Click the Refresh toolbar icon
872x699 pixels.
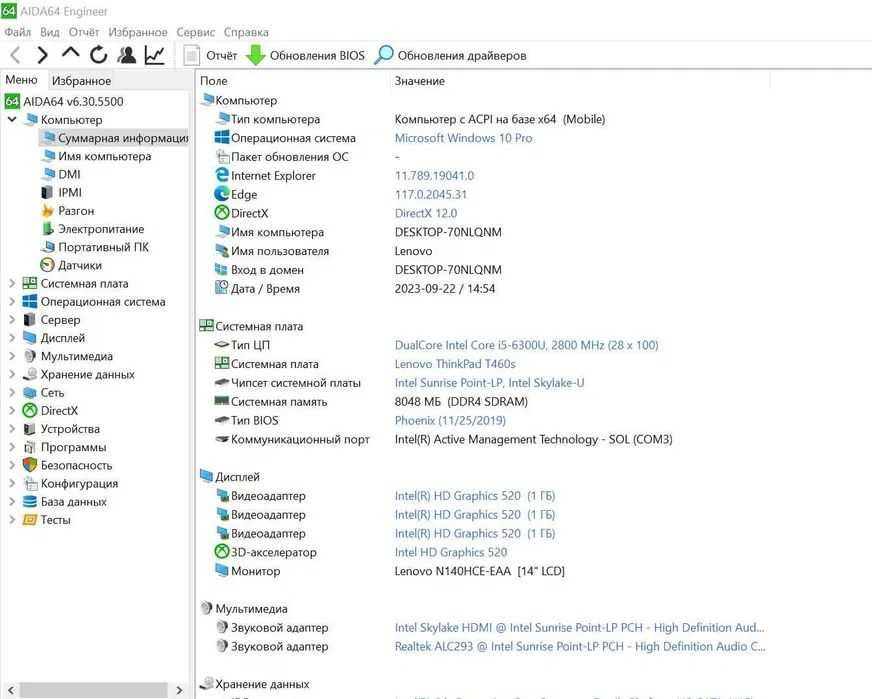(98, 54)
